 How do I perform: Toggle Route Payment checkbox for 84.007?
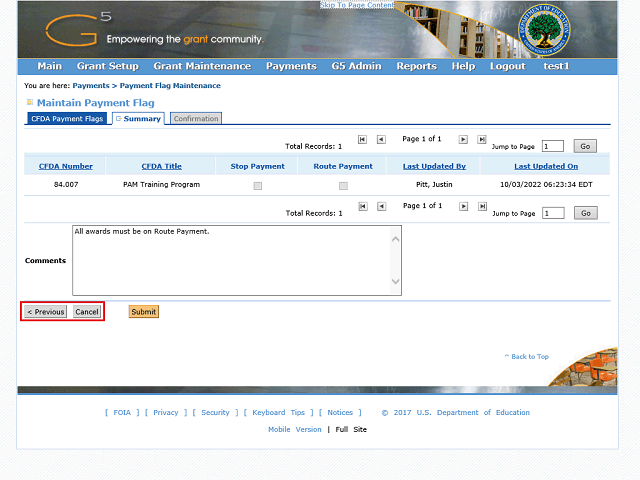coord(343,186)
